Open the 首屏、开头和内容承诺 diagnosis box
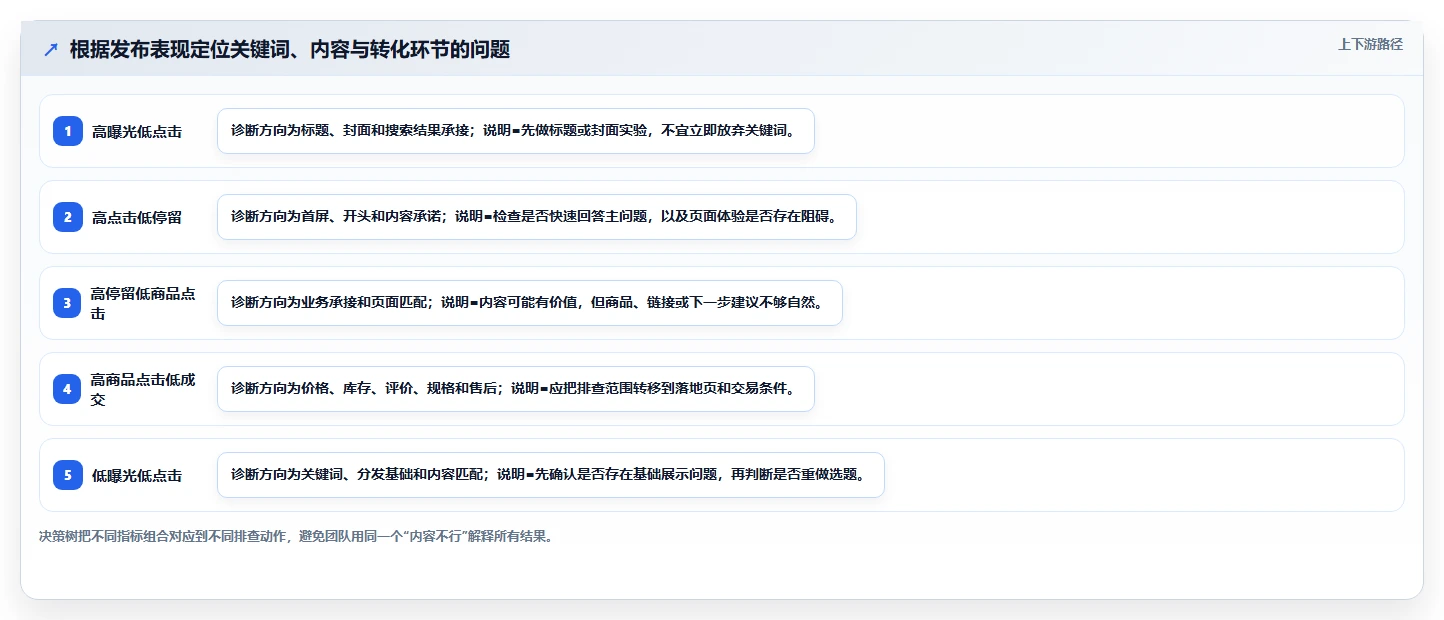 pos(537,217)
